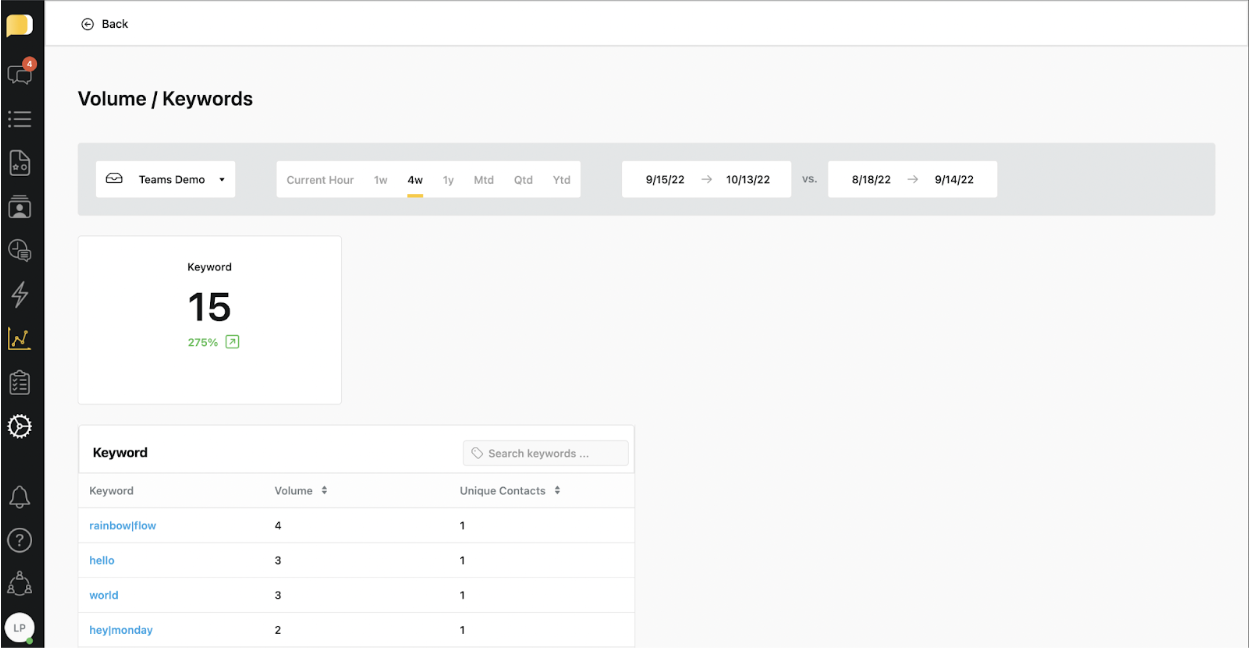
Task: Select the Qtd time range
Action: [523, 180]
